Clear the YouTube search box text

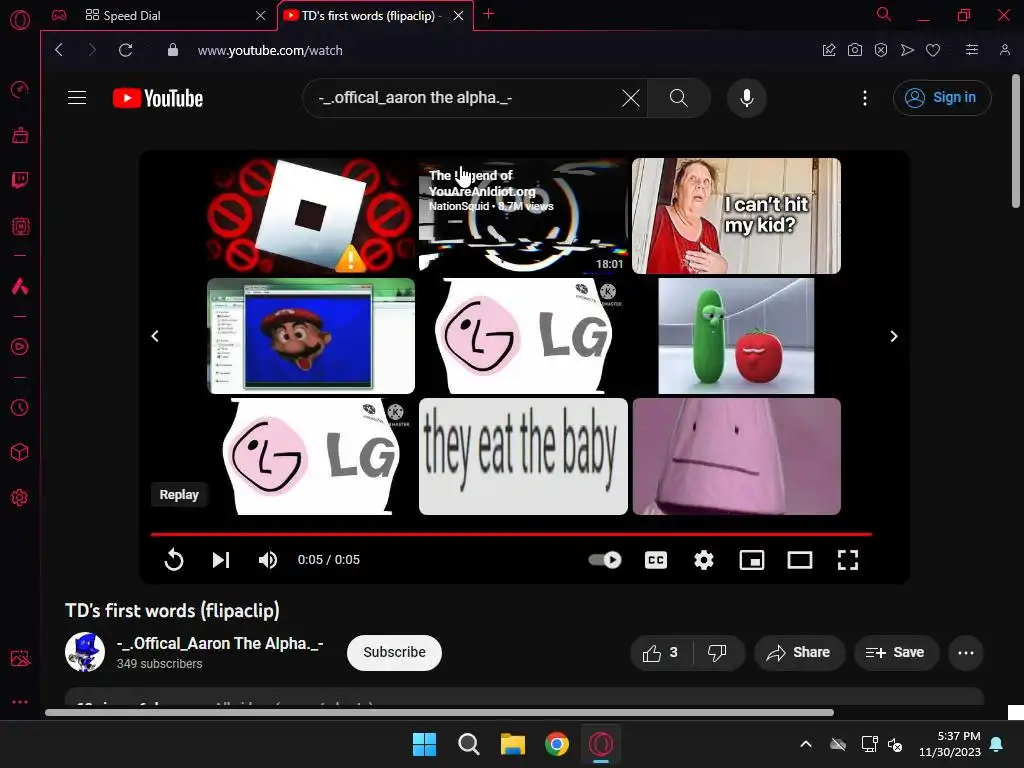[631, 98]
